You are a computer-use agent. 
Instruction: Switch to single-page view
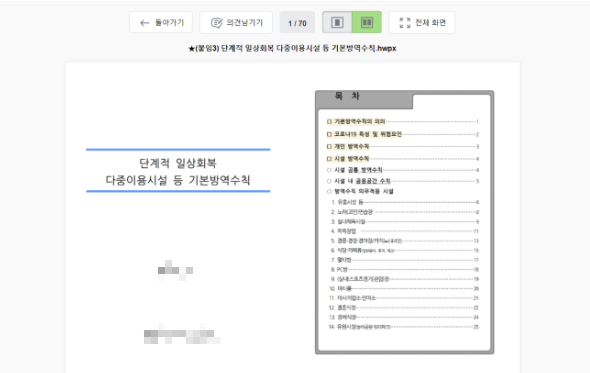[x=337, y=23]
